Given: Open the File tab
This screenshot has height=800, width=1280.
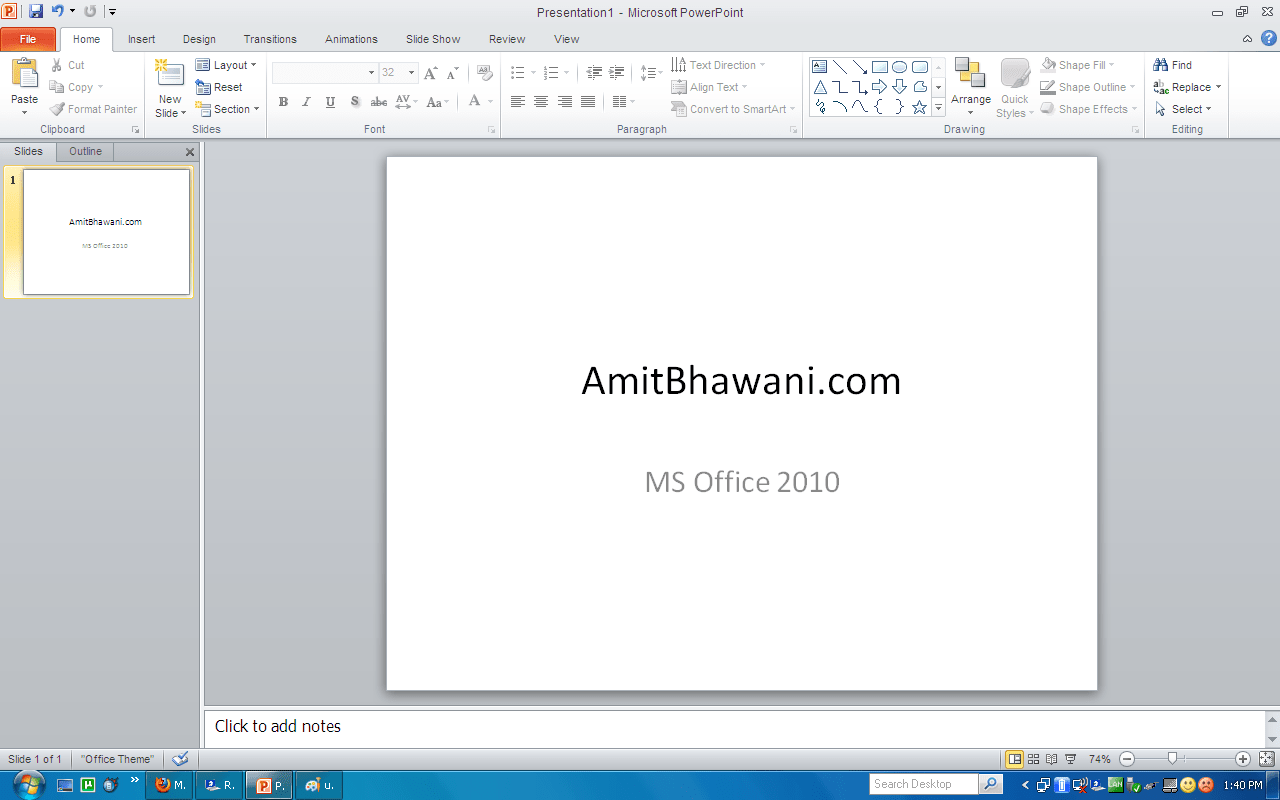Looking at the screenshot, I should 28,39.
